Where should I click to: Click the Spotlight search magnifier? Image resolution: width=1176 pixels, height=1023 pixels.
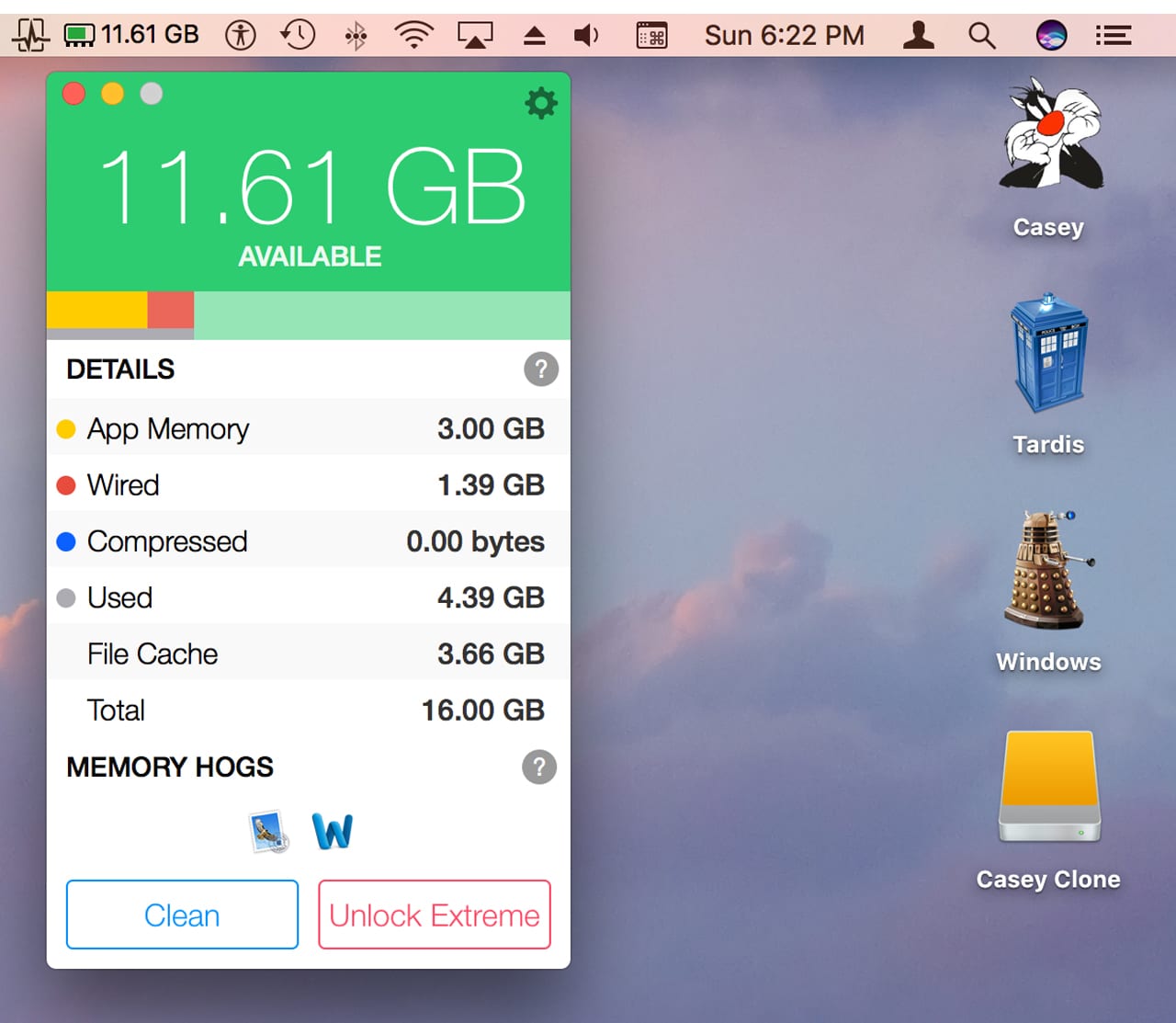coord(981,36)
